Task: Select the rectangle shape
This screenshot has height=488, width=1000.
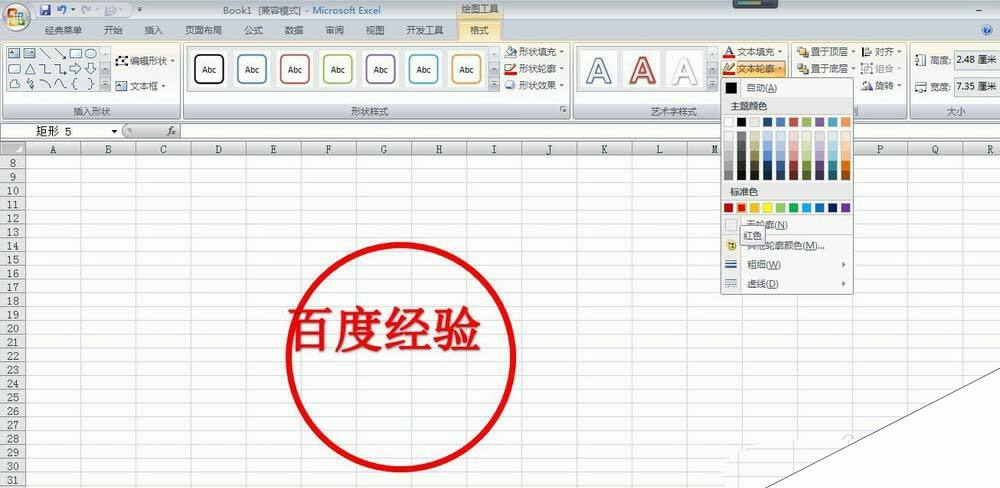Action: (x=75, y=53)
